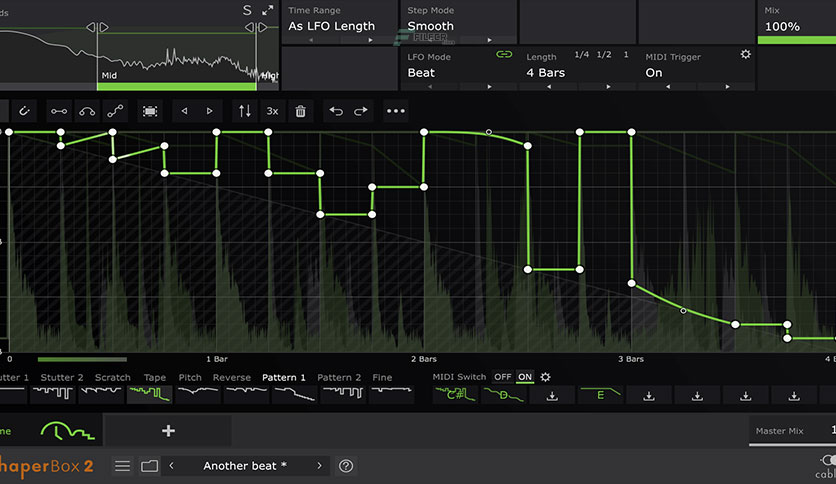Add a new shaper with plus button
836x484 pixels.
[168, 431]
